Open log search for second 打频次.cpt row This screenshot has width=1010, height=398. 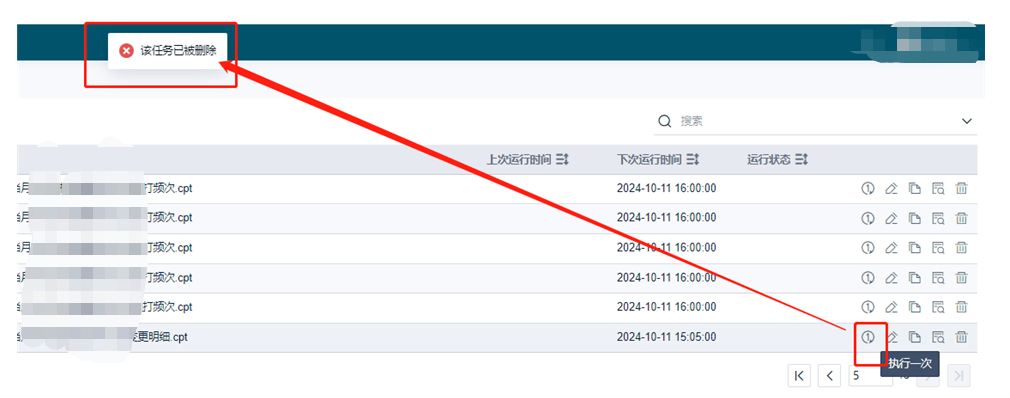pos(938,218)
